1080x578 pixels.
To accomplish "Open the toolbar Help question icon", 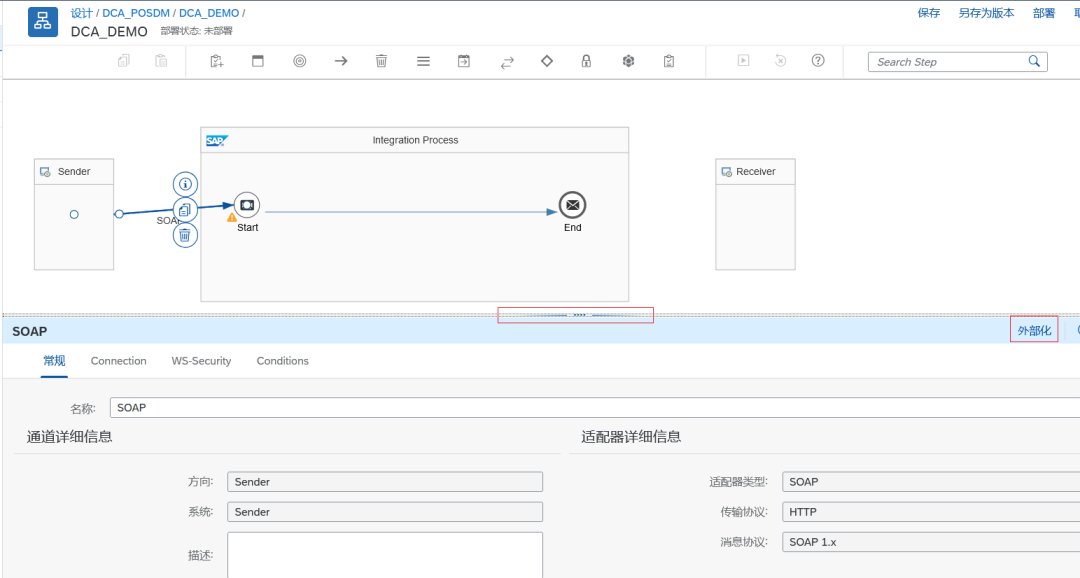I will [x=818, y=61].
